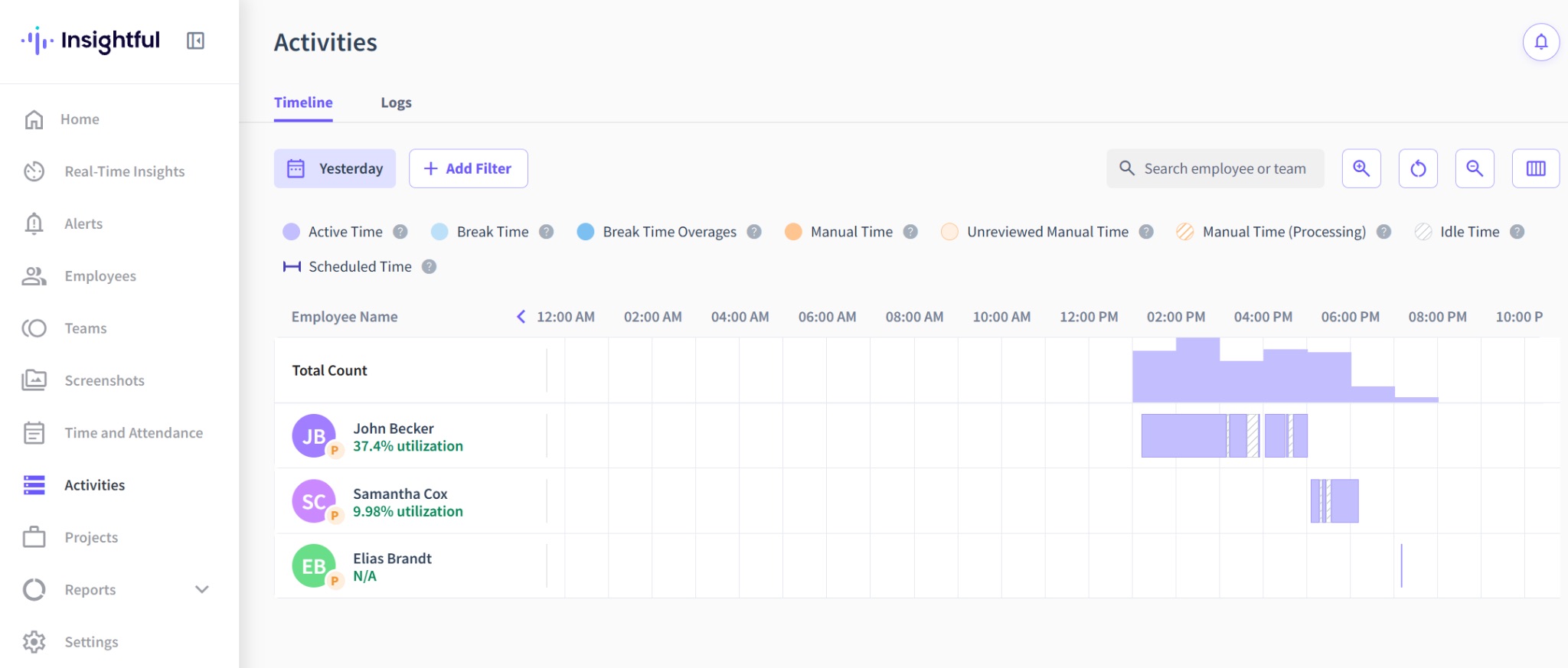Show help for Scheduled Time
Viewport: 1568px width, 668px height.
tap(430, 266)
